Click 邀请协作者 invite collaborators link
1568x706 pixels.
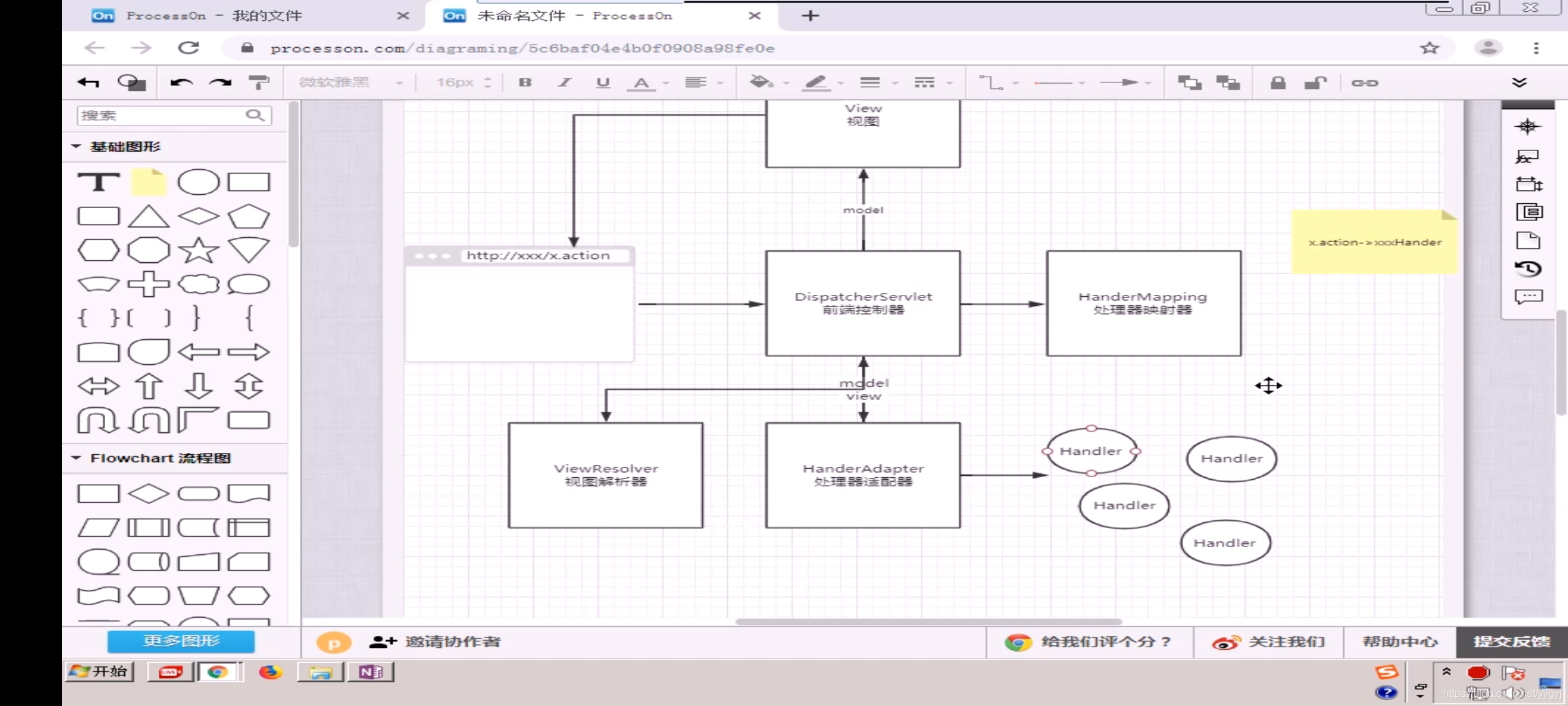[452, 642]
